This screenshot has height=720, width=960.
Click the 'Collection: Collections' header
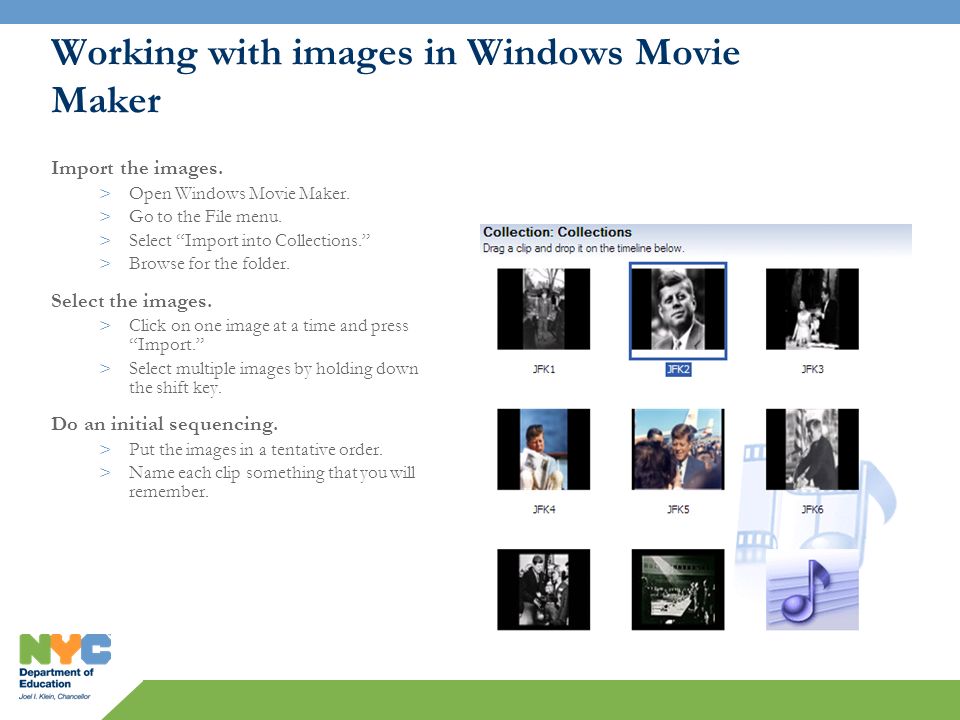coord(557,232)
